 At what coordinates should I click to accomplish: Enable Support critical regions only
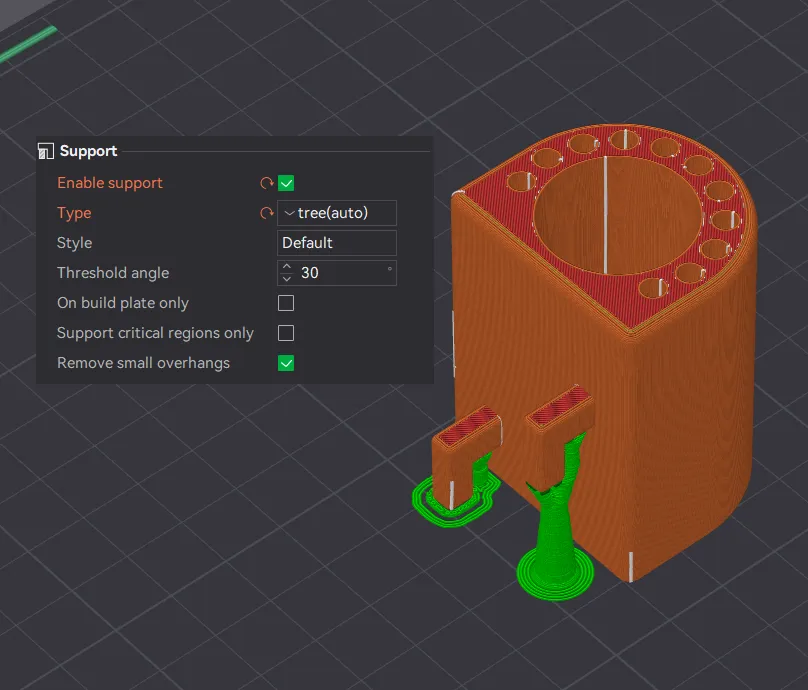pyautogui.click(x=286, y=333)
